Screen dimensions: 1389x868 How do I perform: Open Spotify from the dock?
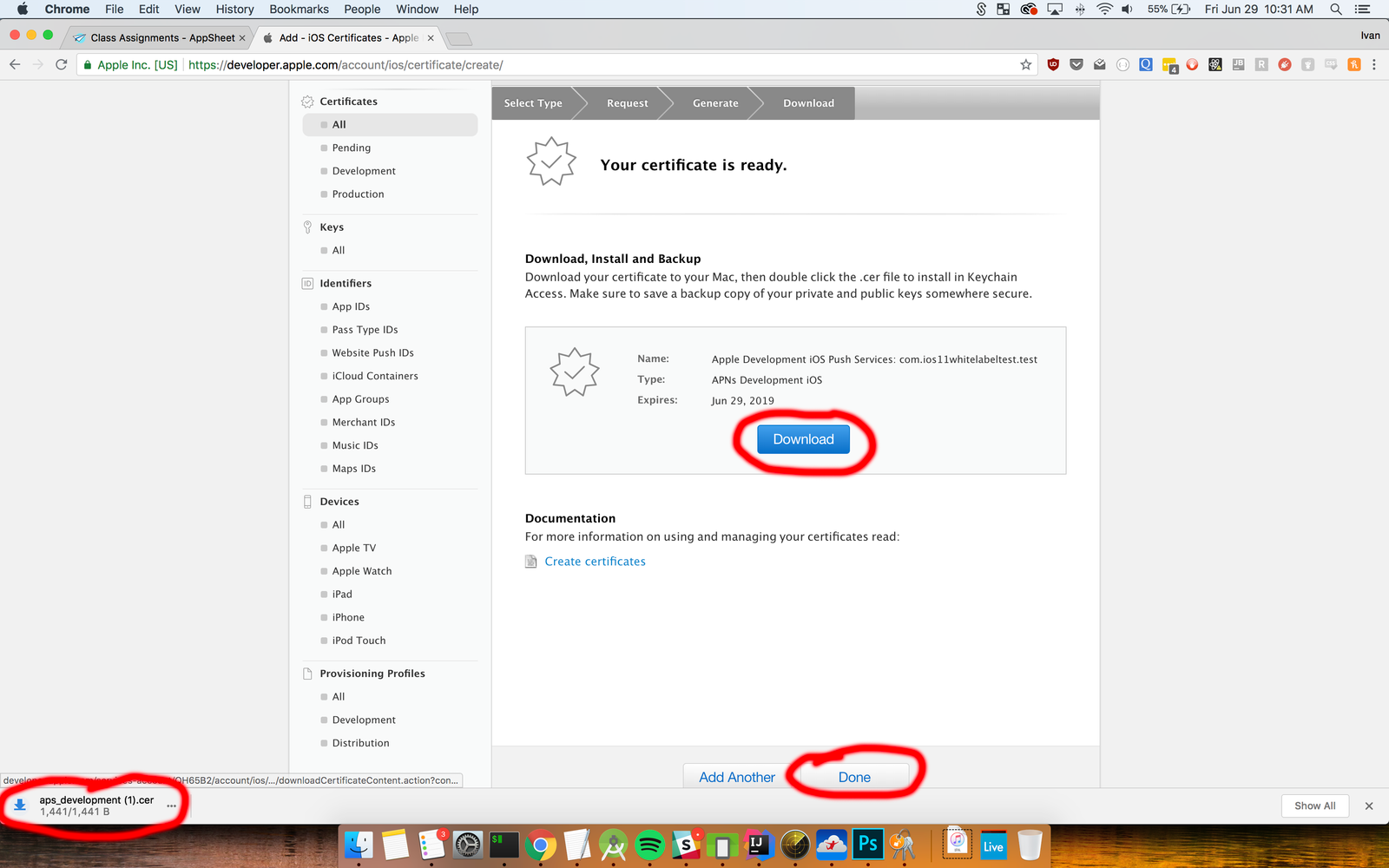tap(649, 845)
